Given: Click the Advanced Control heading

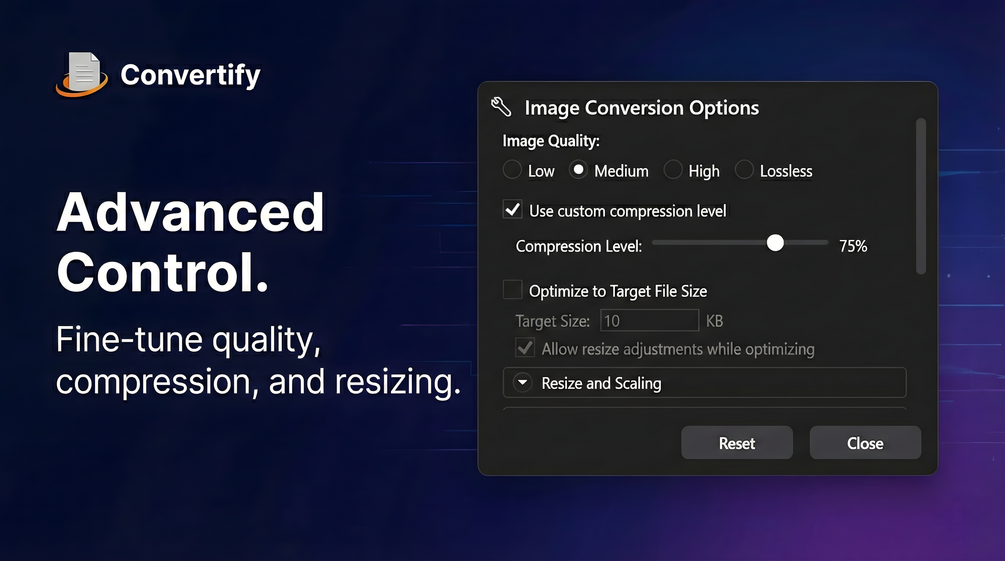Looking at the screenshot, I should [x=190, y=241].
